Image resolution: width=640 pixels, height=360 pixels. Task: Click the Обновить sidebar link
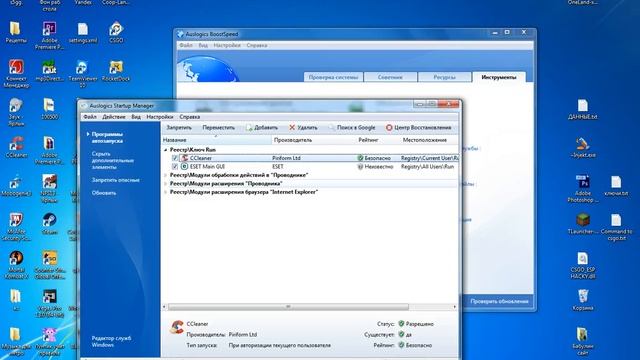pyautogui.click(x=104, y=193)
